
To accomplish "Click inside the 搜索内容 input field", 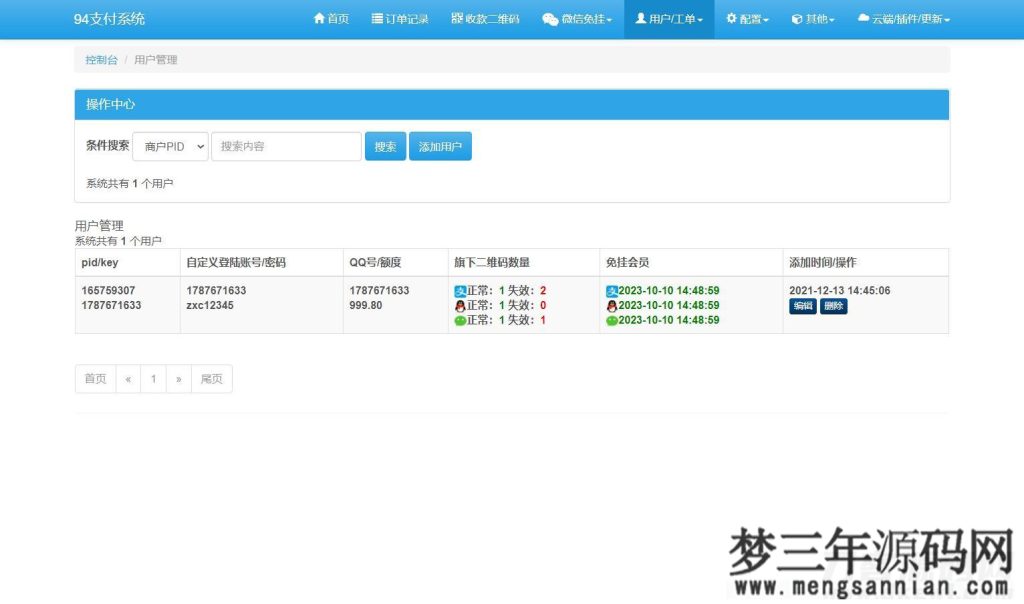I will pos(286,145).
